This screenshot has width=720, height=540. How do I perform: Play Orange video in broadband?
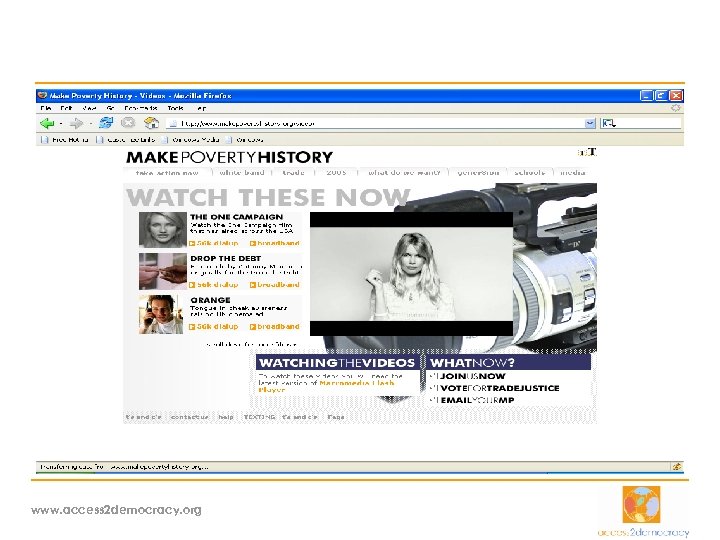[x=275, y=327]
